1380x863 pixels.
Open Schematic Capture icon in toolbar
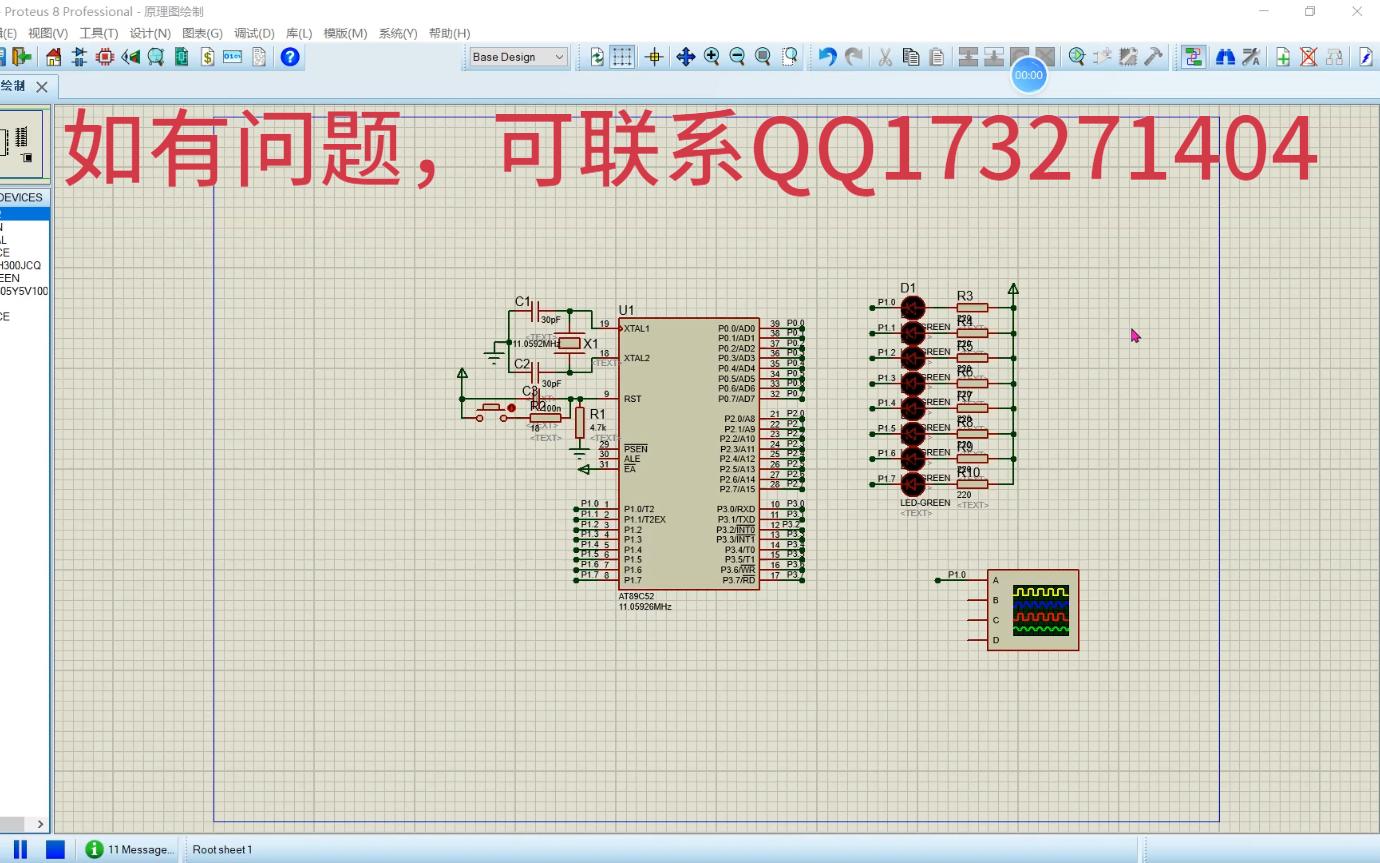pos(79,57)
